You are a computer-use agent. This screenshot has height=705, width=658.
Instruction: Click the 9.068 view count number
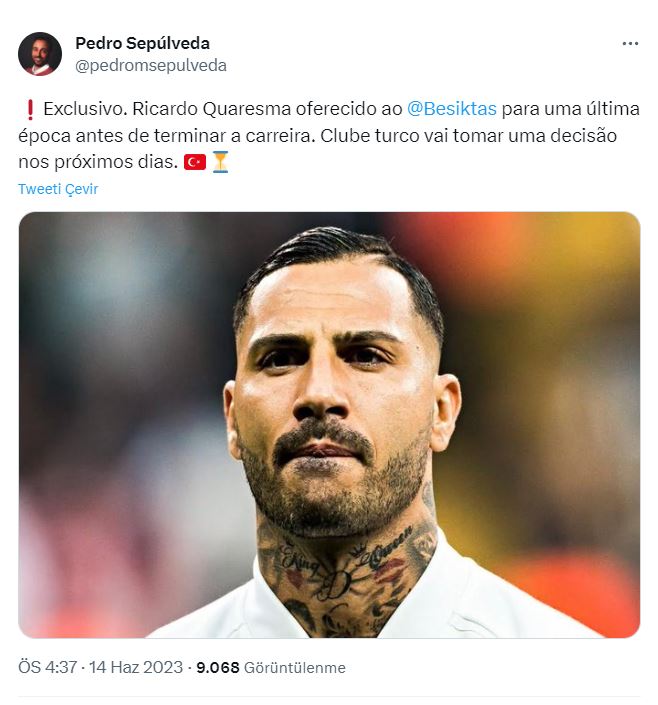coord(218,667)
